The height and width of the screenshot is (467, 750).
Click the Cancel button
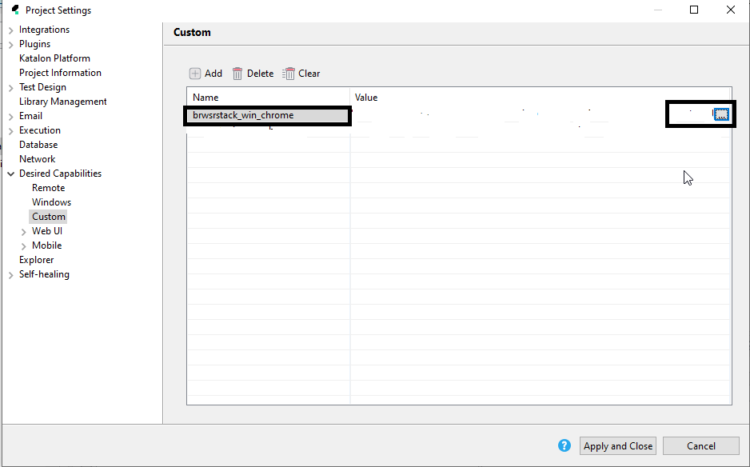tap(701, 446)
